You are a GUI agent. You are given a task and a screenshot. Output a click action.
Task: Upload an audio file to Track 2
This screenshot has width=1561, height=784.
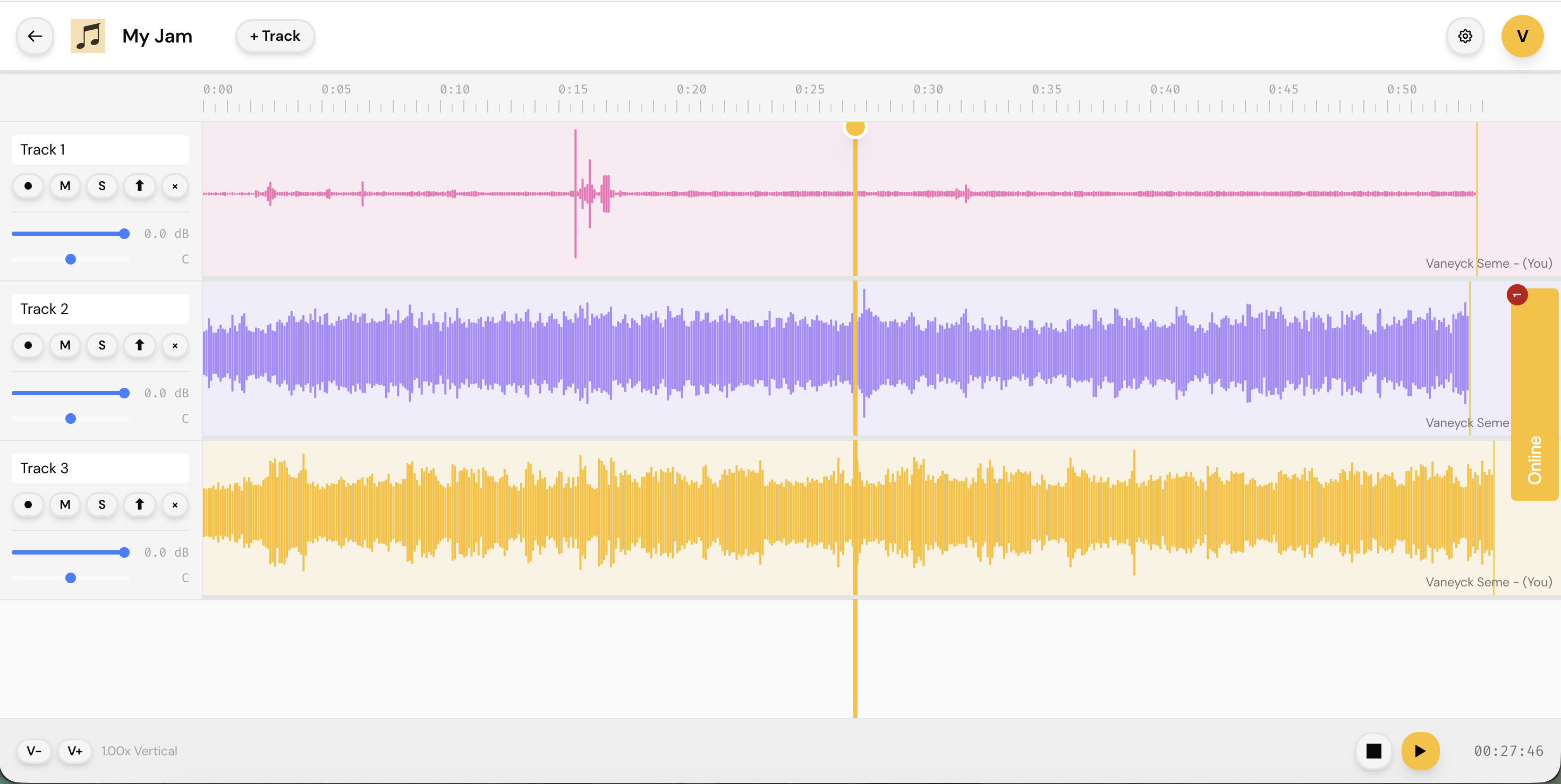139,345
